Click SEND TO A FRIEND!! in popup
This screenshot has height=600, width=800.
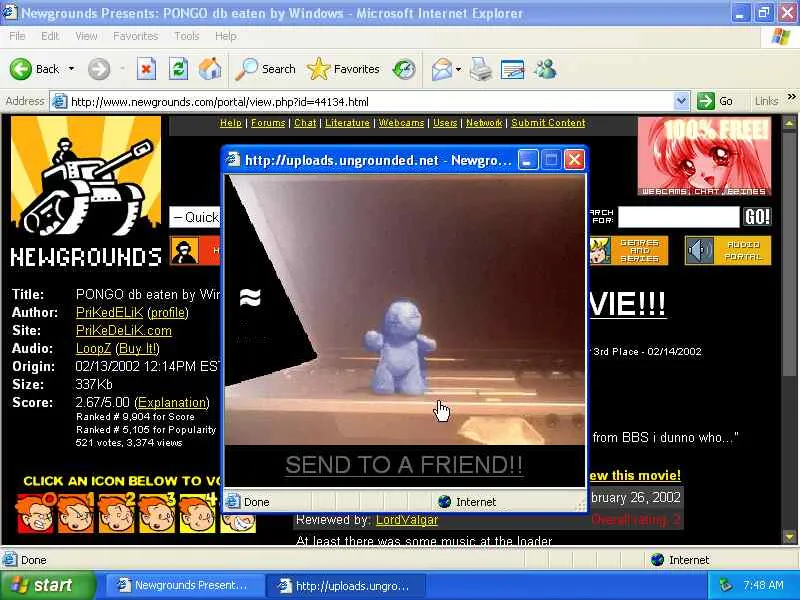(404, 465)
